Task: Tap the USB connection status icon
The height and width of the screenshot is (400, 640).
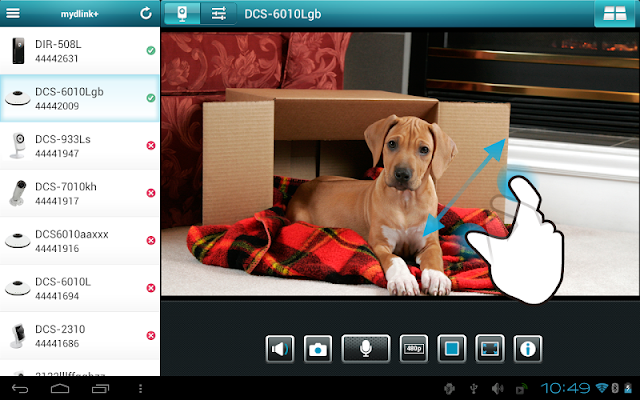Action: click(x=473, y=388)
